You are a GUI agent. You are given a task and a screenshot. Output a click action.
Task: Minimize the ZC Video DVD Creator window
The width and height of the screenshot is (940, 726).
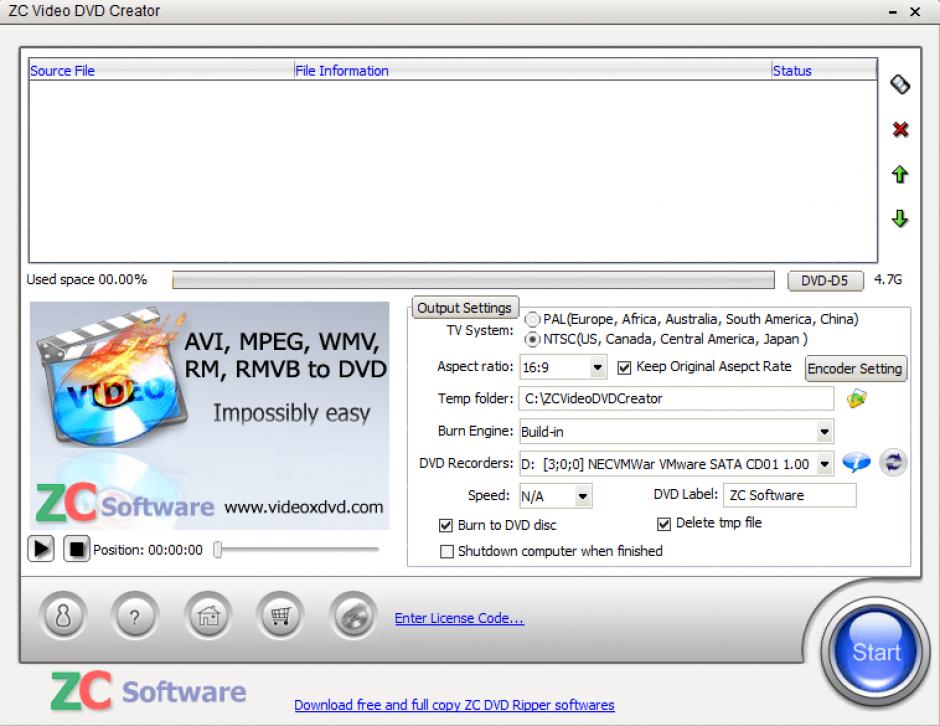coord(892,12)
